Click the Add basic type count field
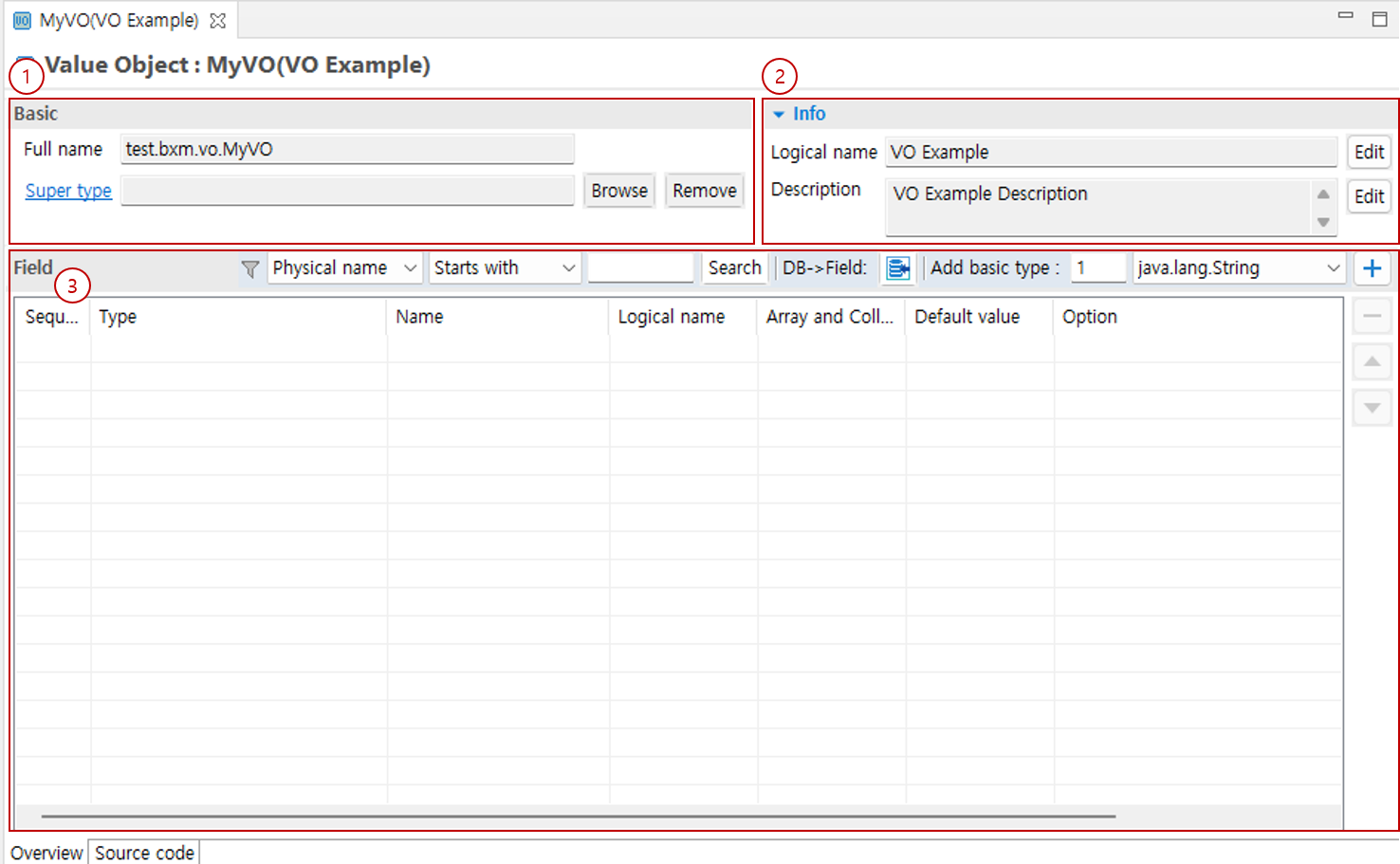This screenshot has width=1400, height=864. click(1097, 268)
